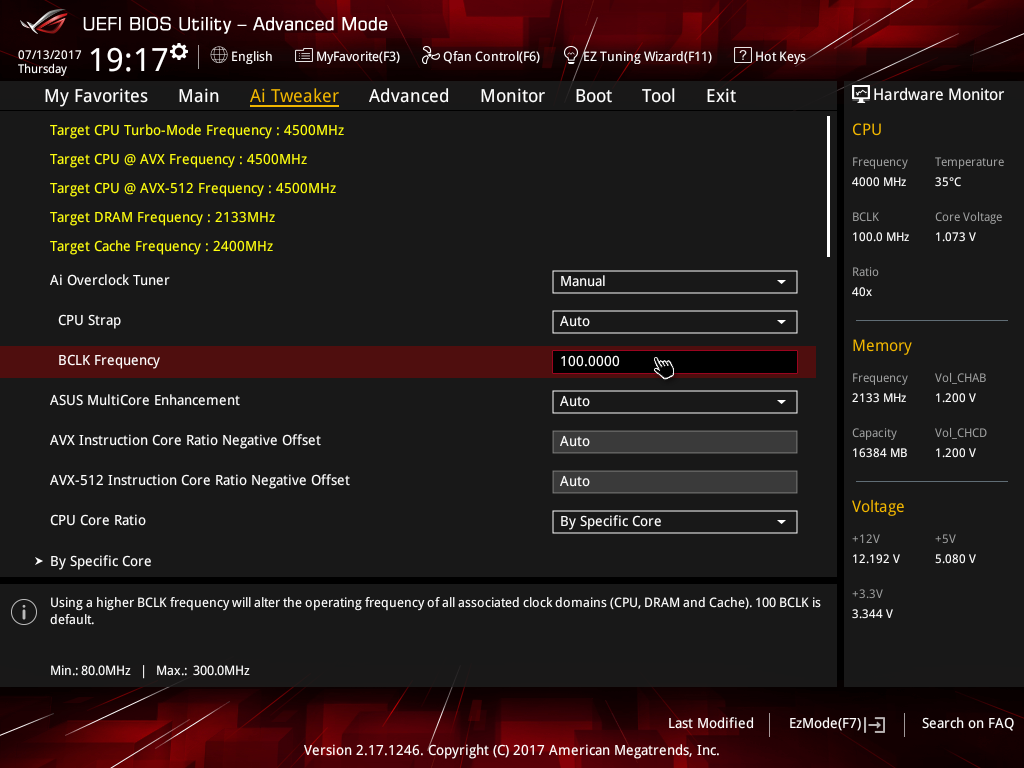The height and width of the screenshot is (768, 1024).
Task: Open Ai Overclock Tuner dropdown
Action: (x=675, y=281)
